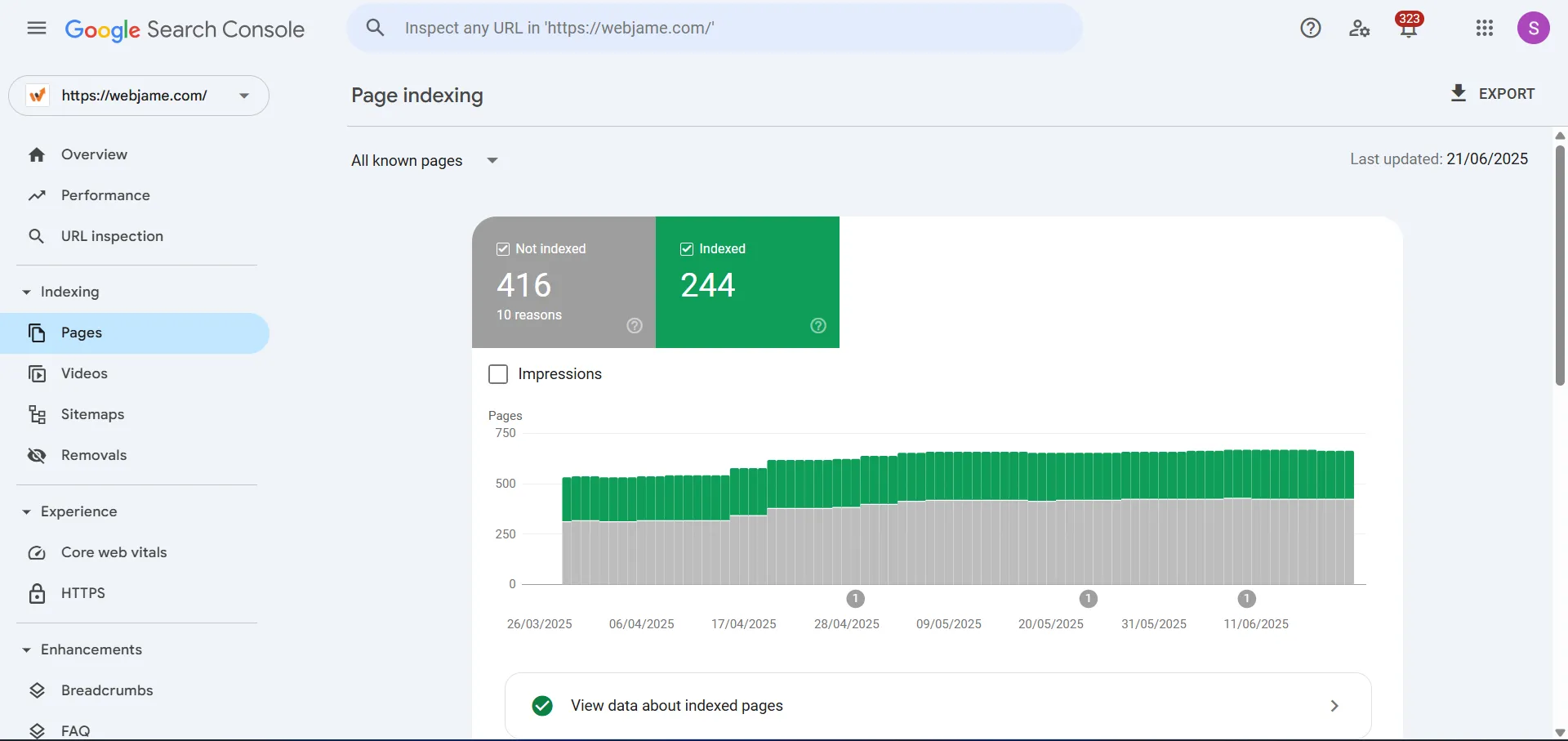Click the webjame site favicon

pos(38,96)
